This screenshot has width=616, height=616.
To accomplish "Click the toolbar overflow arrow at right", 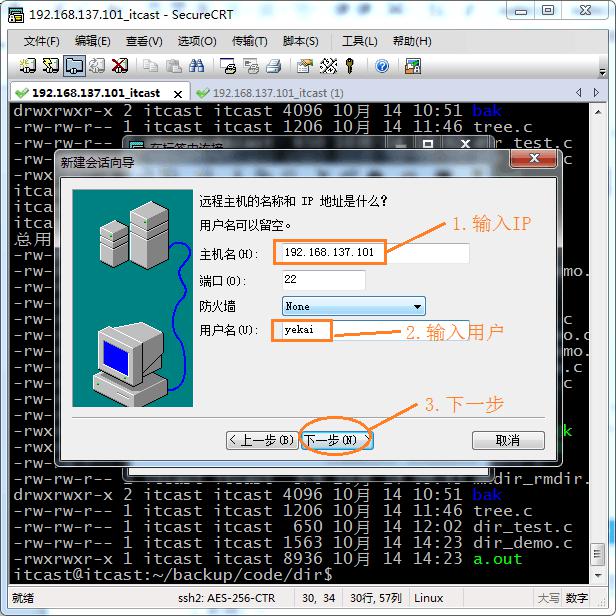I will click(602, 72).
